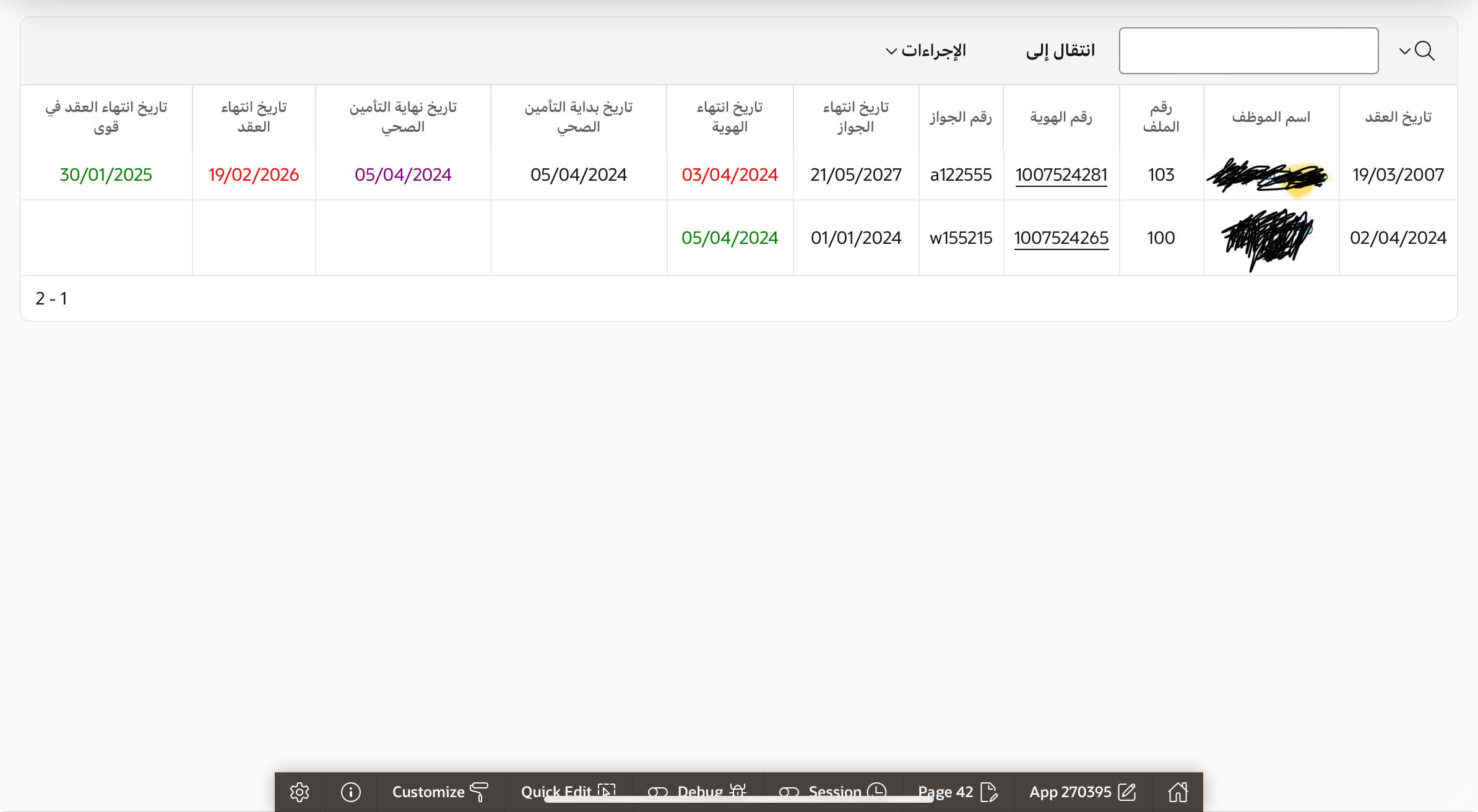Image resolution: width=1478 pixels, height=812 pixels.
Task: Click the Home icon in developer toolbar
Action: pos(1178,792)
